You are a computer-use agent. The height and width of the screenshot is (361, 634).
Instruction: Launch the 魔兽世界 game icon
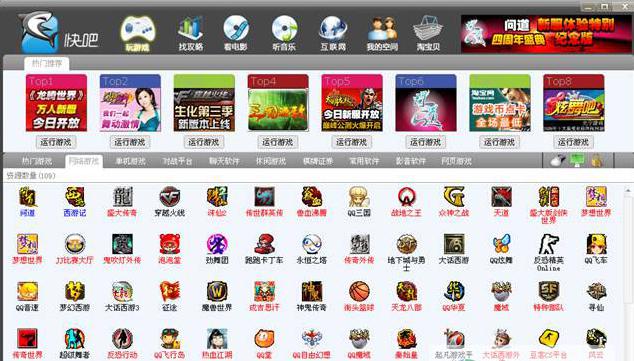point(217,291)
